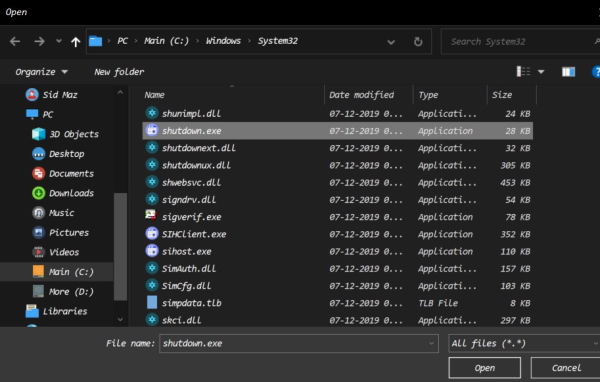
Task: Select PC in the address breadcrumb
Action: point(122,41)
